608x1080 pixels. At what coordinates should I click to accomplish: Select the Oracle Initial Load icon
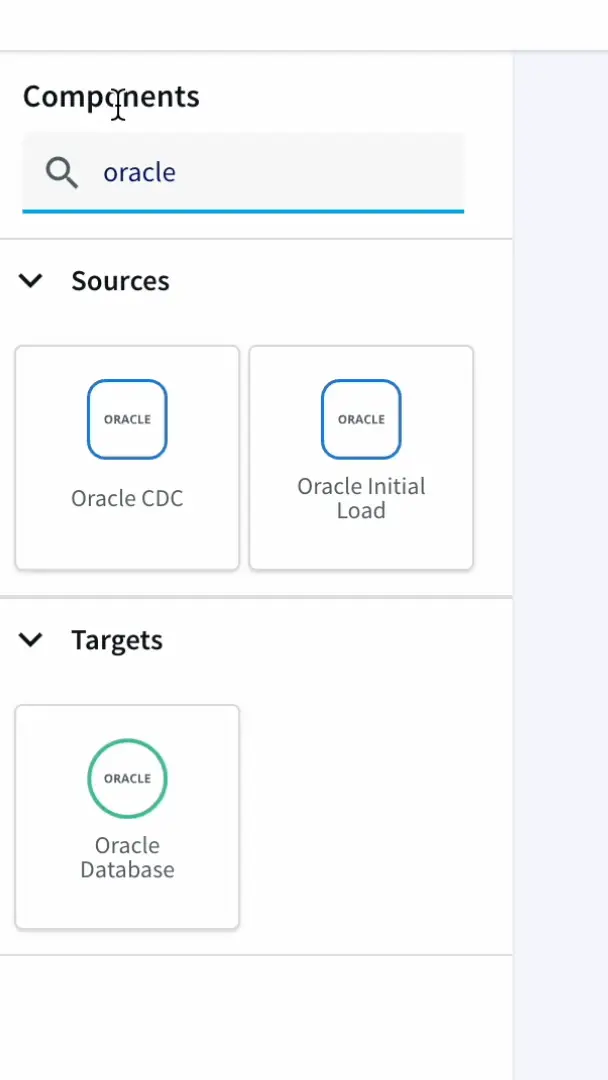point(361,419)
